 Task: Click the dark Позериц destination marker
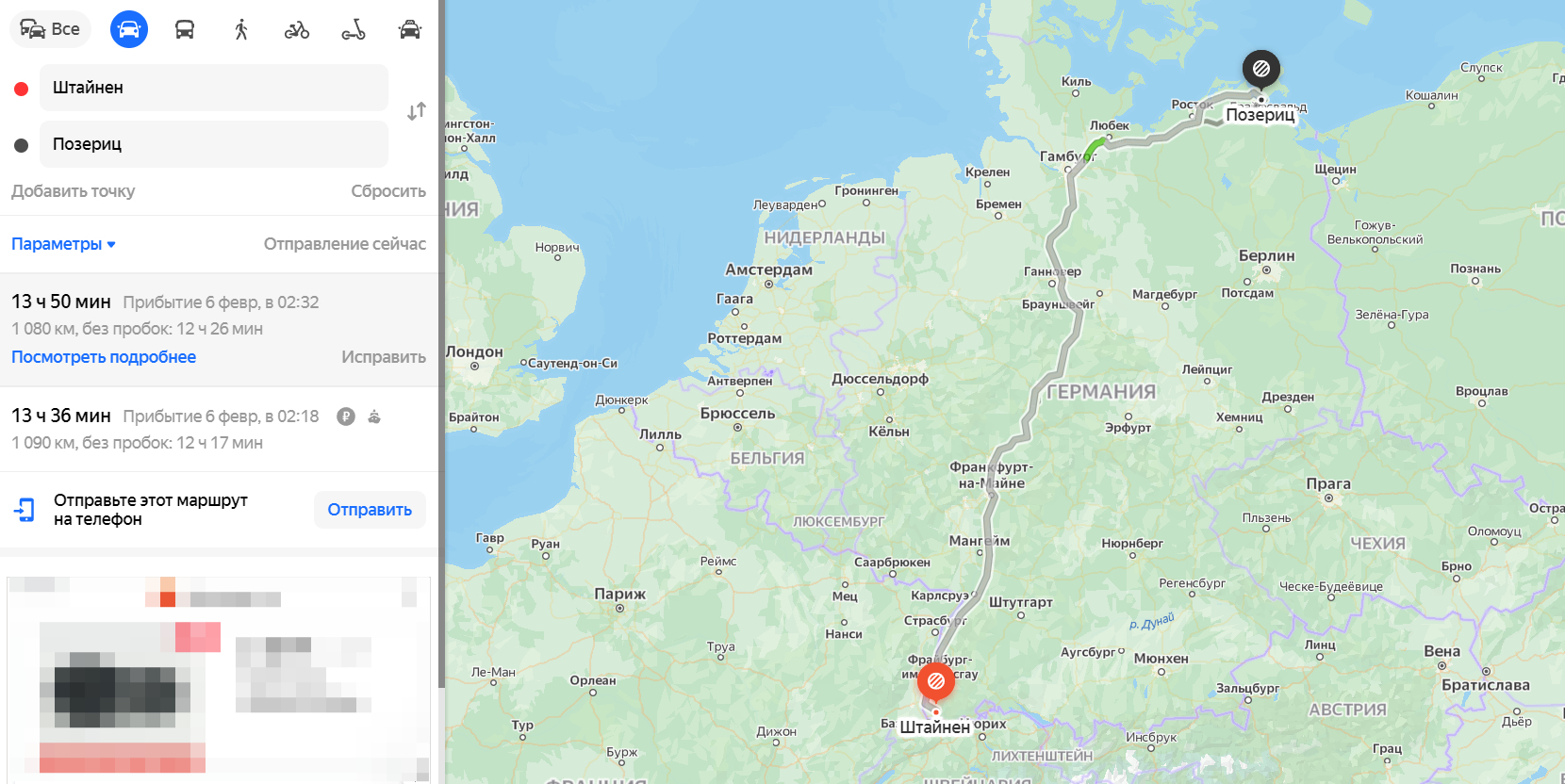click(1261, 69)
